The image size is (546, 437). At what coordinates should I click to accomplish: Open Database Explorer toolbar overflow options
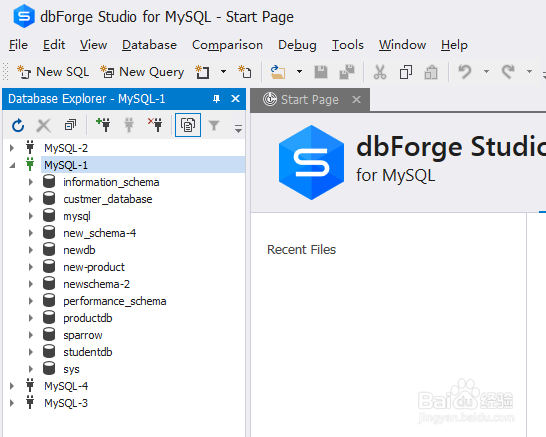238,128
